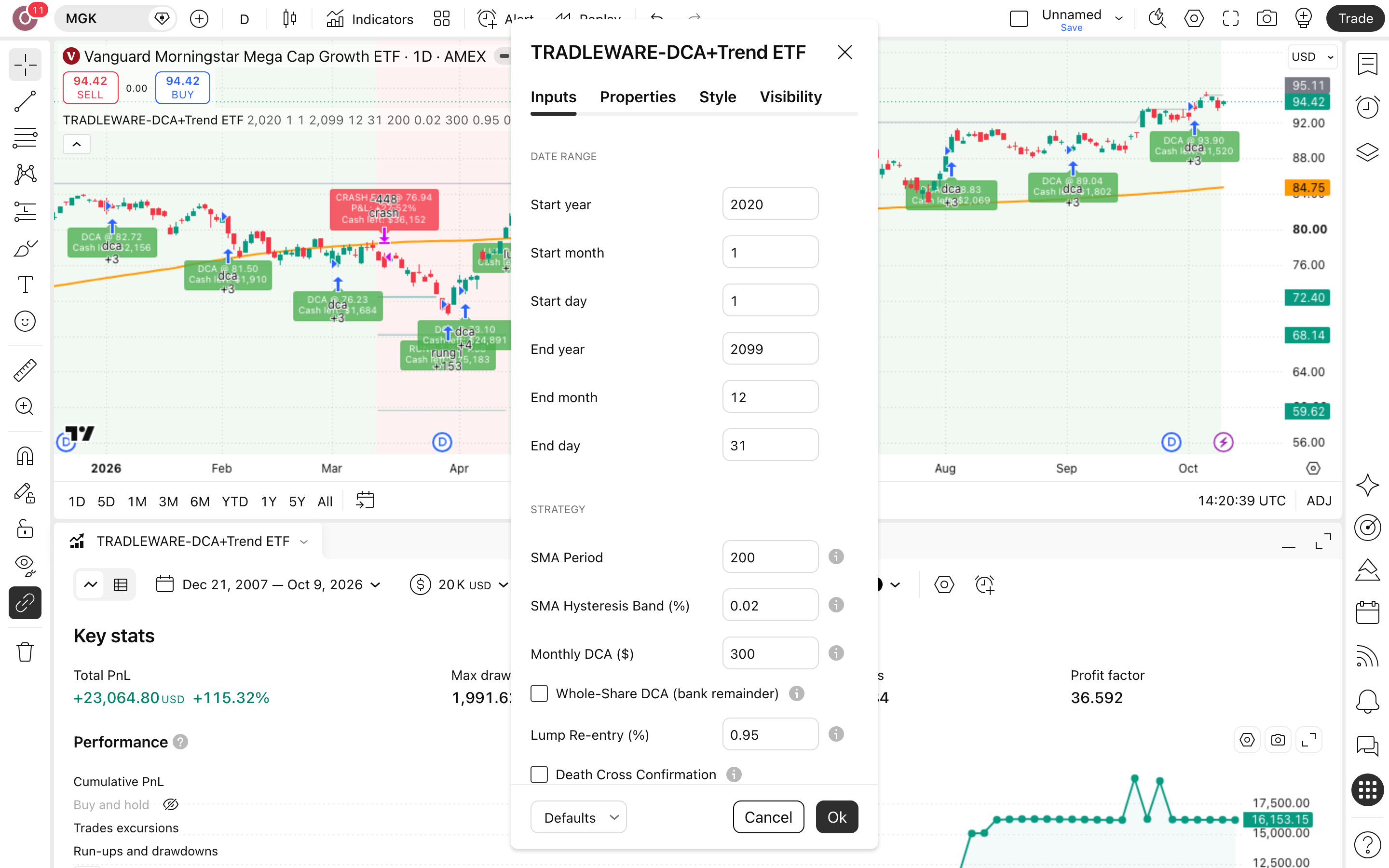
Task: Show info for Lump Re-entry
Action: tap(836, 734)
